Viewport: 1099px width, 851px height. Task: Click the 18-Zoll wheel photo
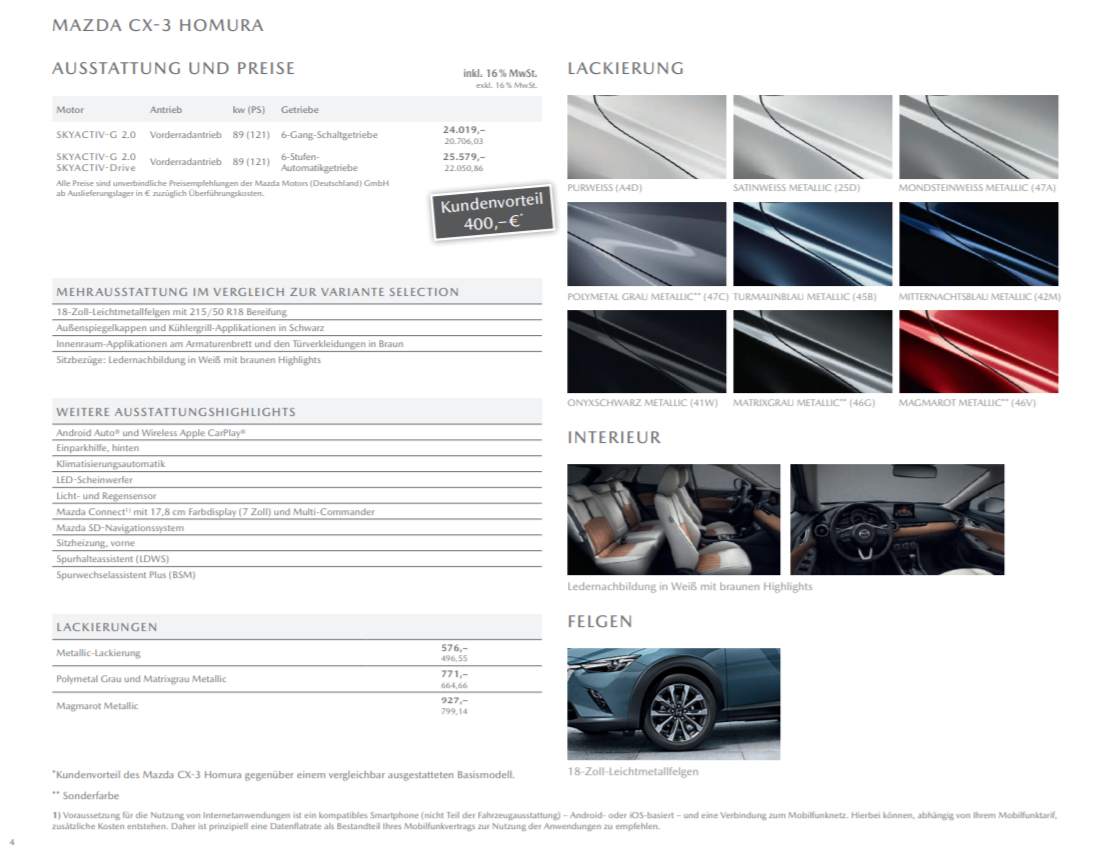pyautogui.click(x=674, y=704)
